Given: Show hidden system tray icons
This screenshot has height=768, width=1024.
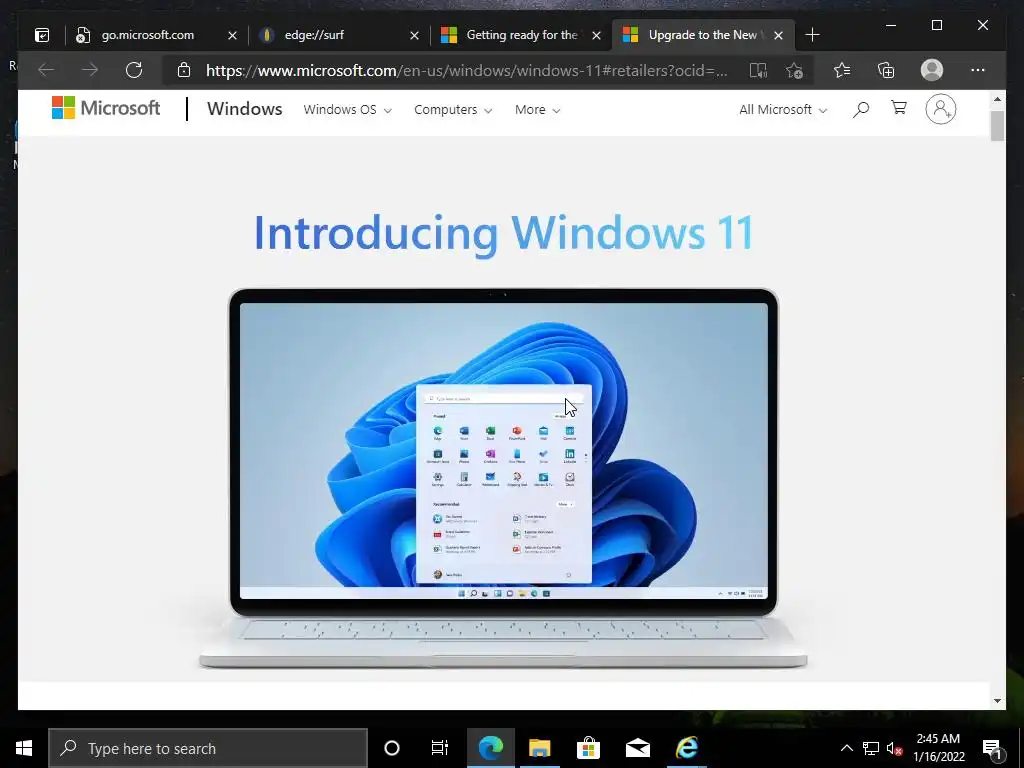Looking at the screenshot, I should (x=846, y=748).
